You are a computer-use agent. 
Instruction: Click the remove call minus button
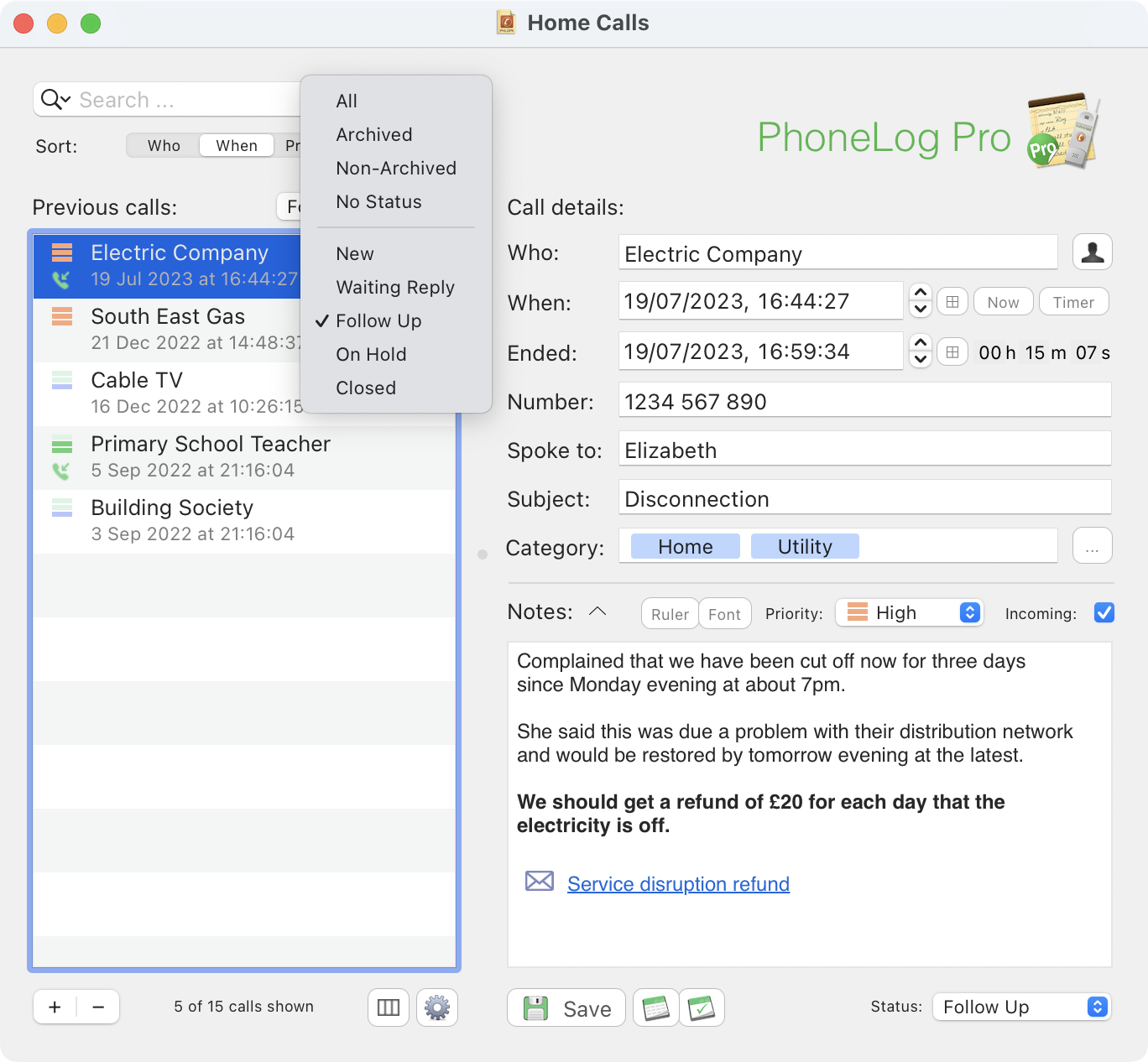98,1007
